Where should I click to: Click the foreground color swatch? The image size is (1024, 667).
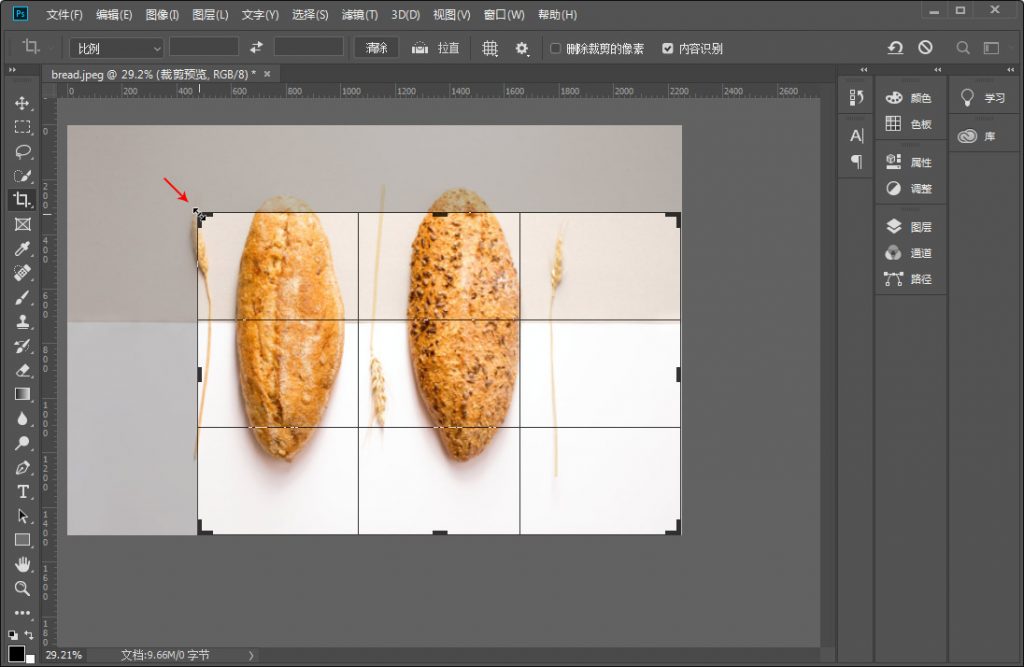(16, 653)
